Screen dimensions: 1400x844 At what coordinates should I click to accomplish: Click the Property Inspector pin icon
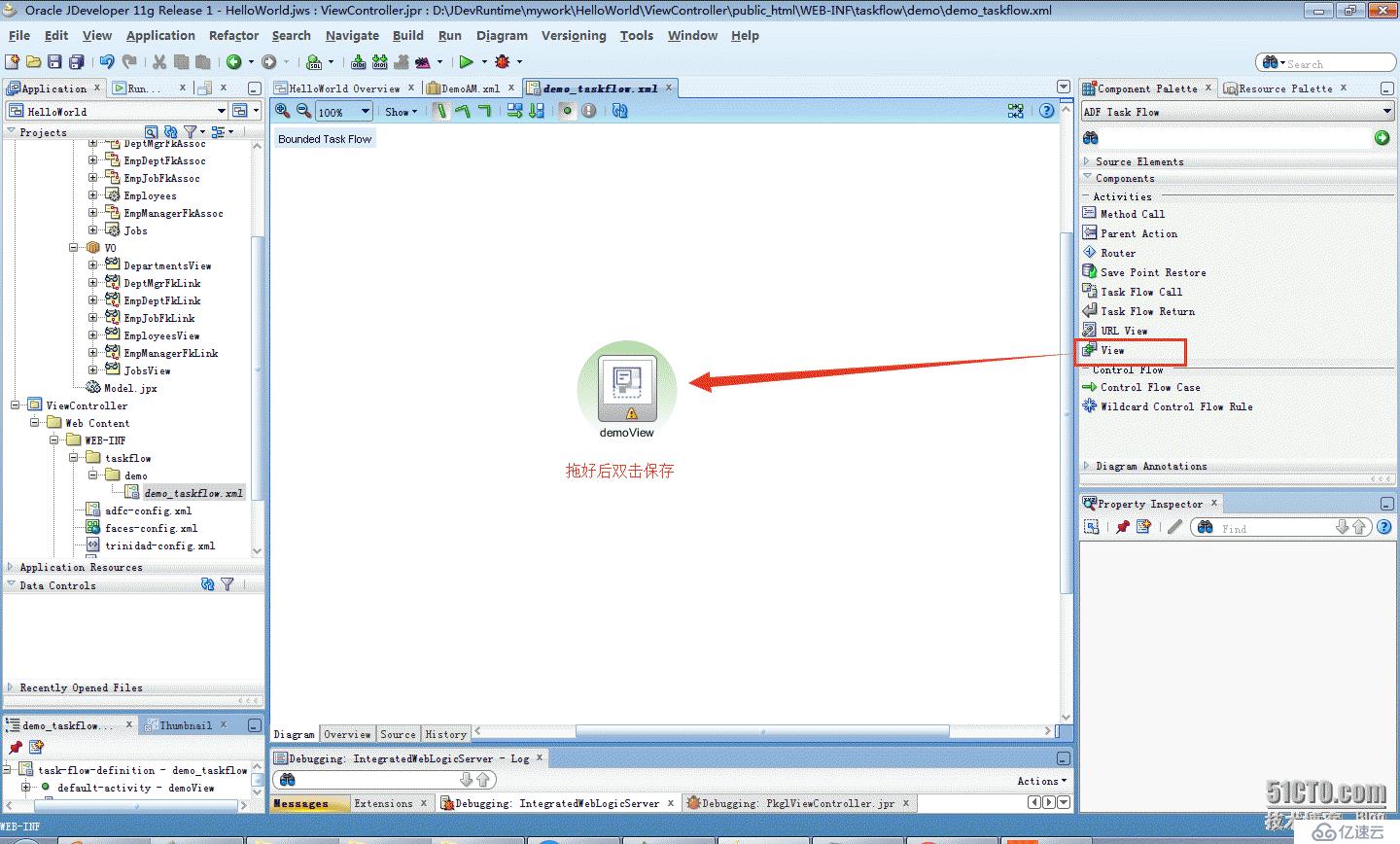coord(1123,527)
